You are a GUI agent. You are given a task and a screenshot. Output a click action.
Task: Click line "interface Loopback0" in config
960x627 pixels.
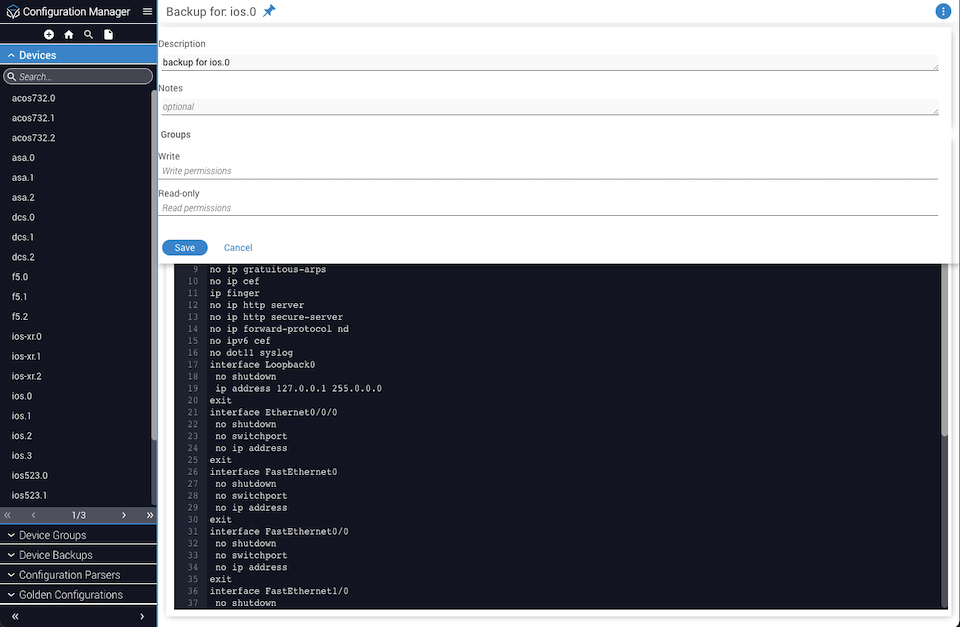point(263,364)
